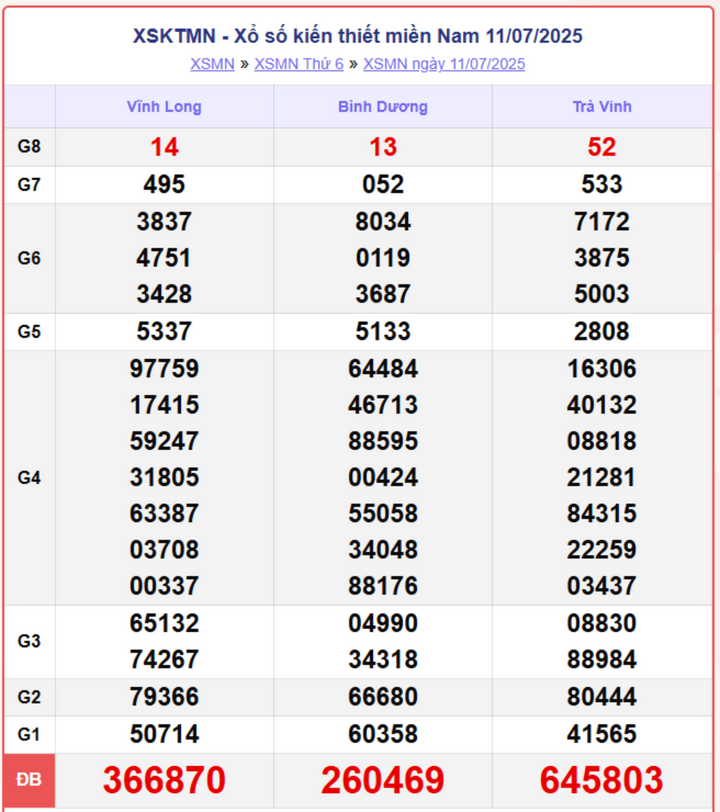720x812 pixels.
Task: Click G6 number 5003
Action: click(x=601, y=294)
